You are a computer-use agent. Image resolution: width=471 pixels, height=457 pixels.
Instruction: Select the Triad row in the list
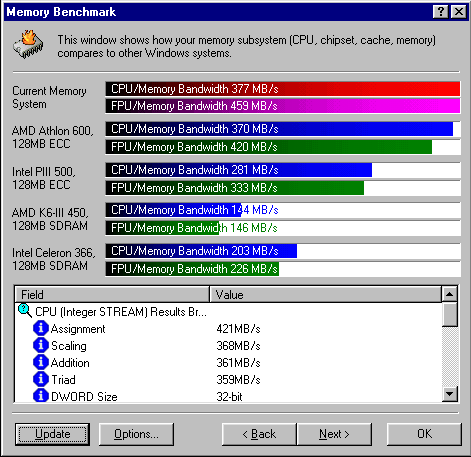pyautogui.click(x=228, y=380)
